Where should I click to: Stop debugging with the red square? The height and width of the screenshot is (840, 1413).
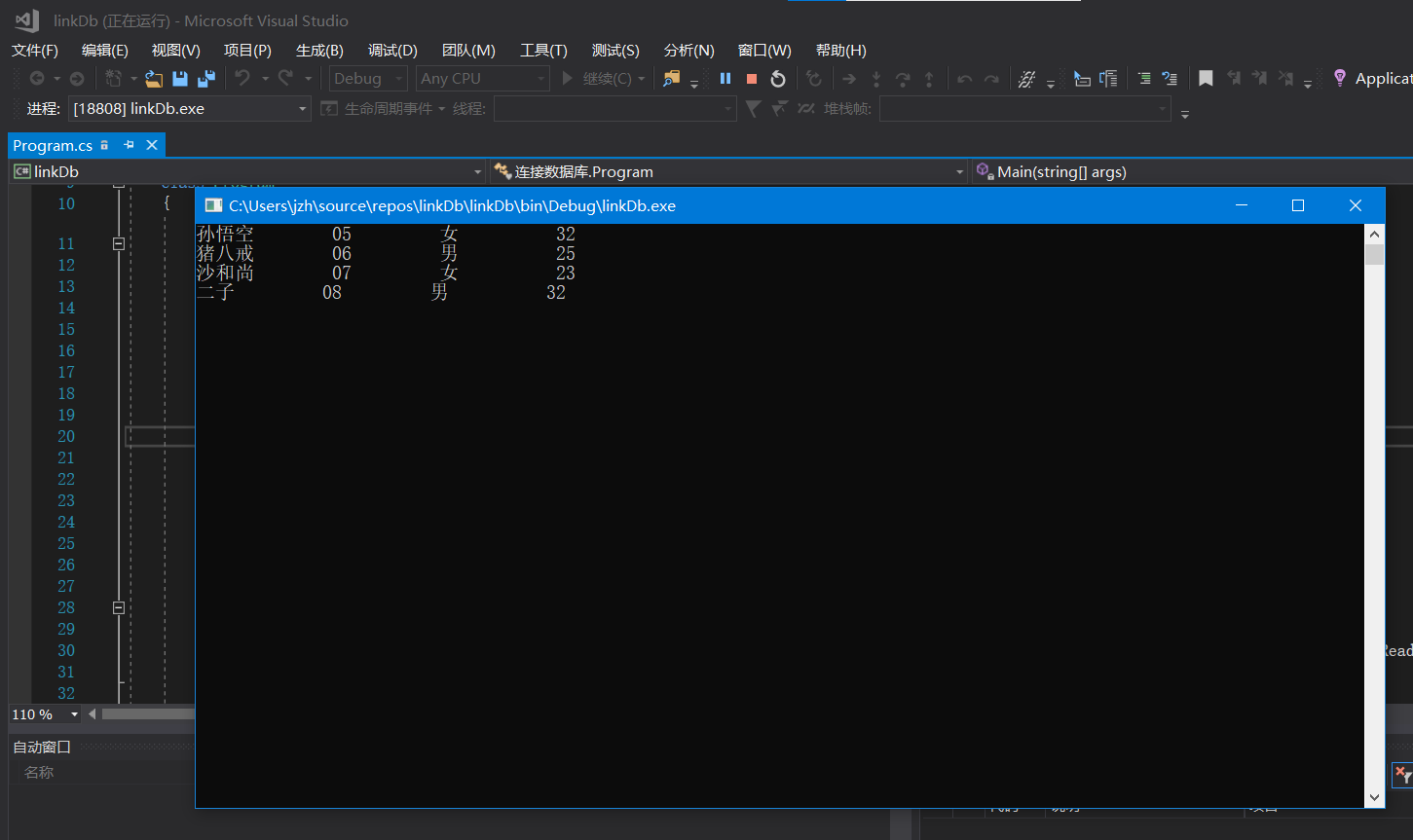point(752,79)
